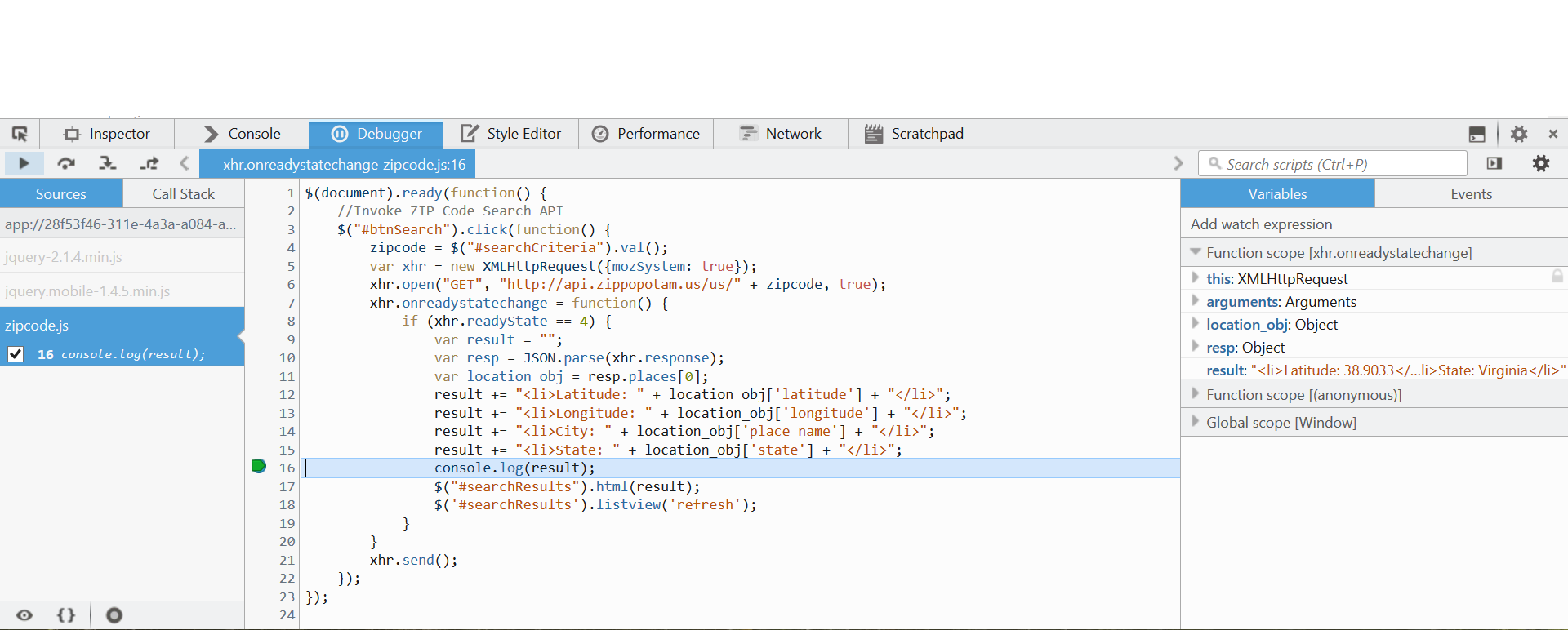Open debugger options gear
This screenshot has width=1568, height=630.
[1541, 164]
